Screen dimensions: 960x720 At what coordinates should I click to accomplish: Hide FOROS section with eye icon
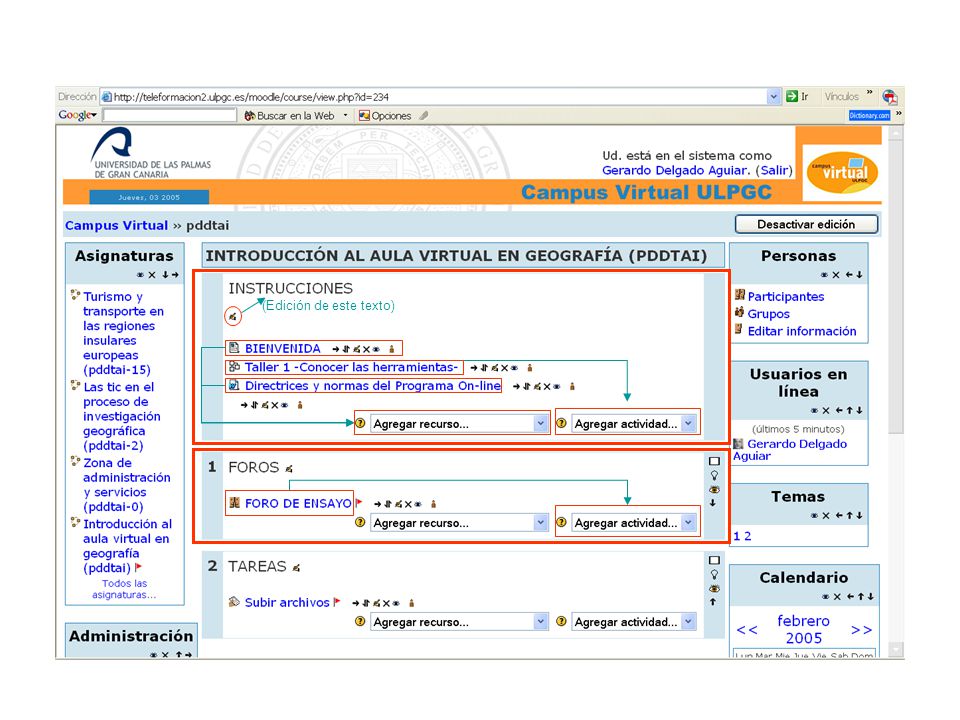(714, 490)
